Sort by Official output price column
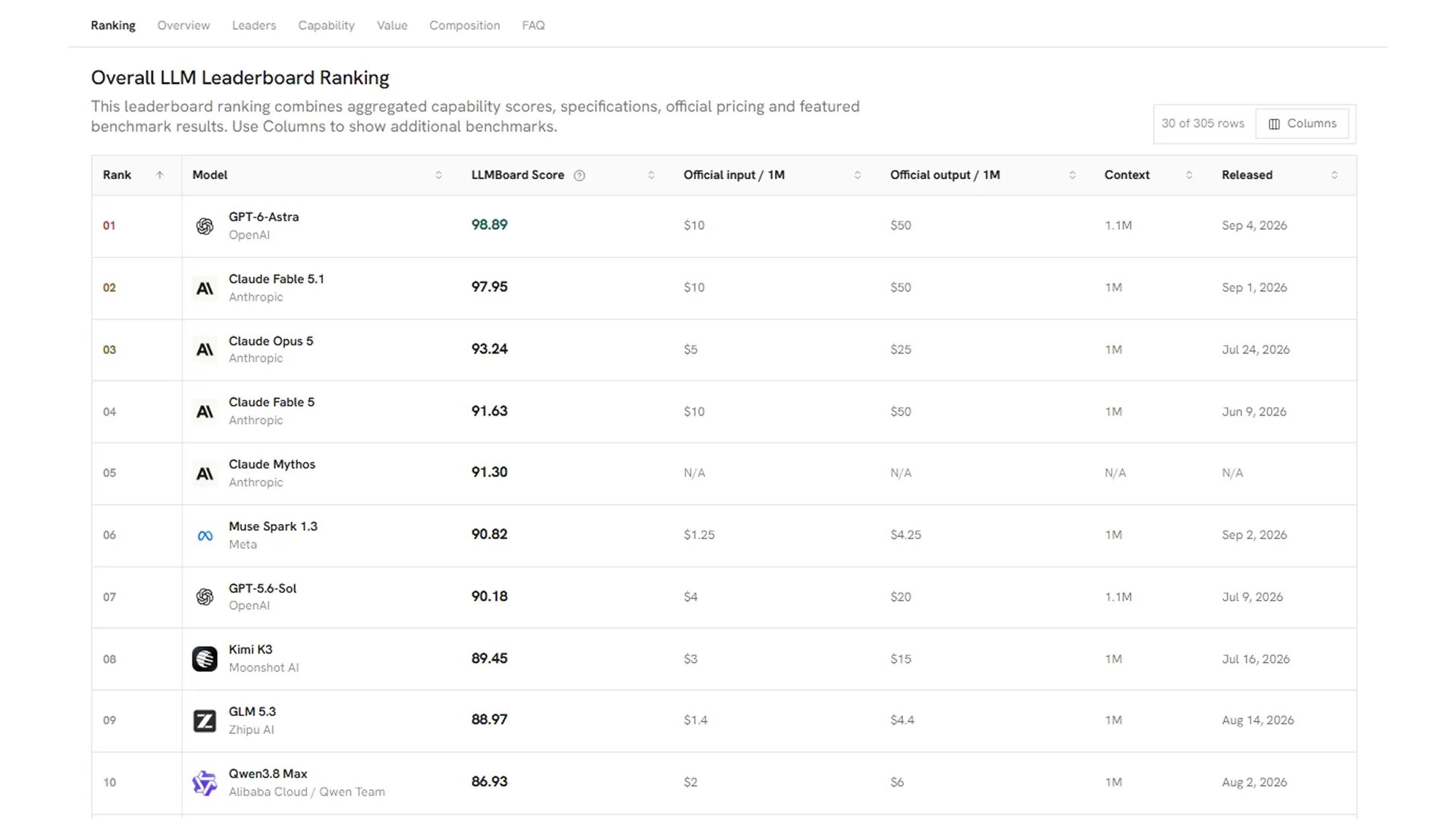Screen dimensions: 1456x819 [x=1072, y=175]
